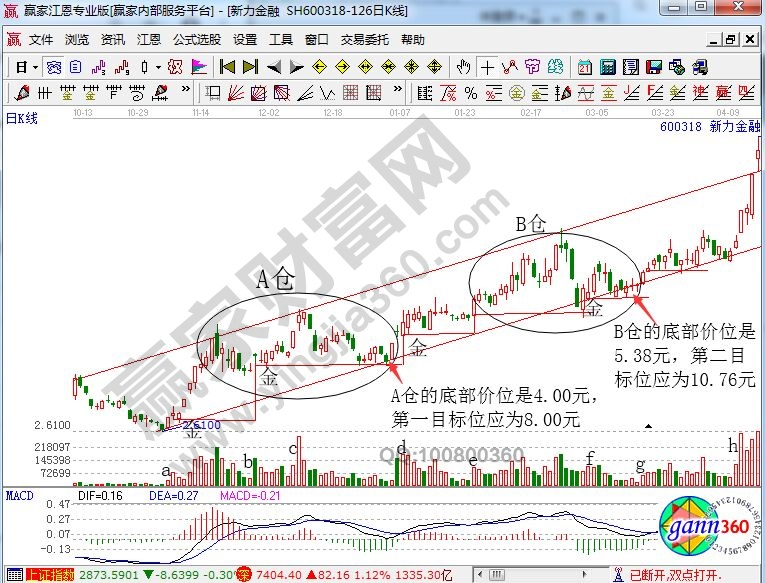Click the green 绝 icon
Screen dimensions: 765x583
click(556, 67)
